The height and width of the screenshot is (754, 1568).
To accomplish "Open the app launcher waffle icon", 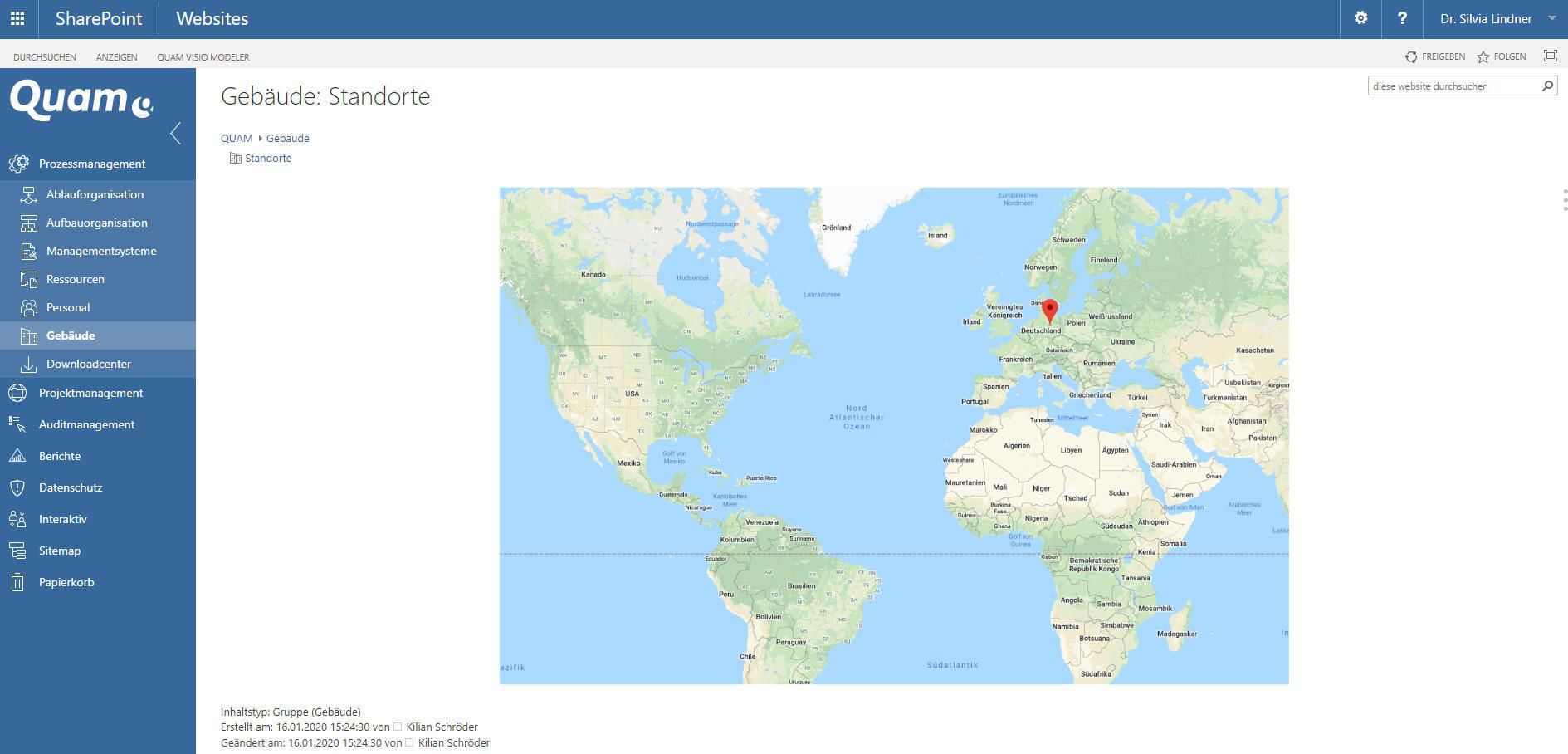I will tap(17, 18).
